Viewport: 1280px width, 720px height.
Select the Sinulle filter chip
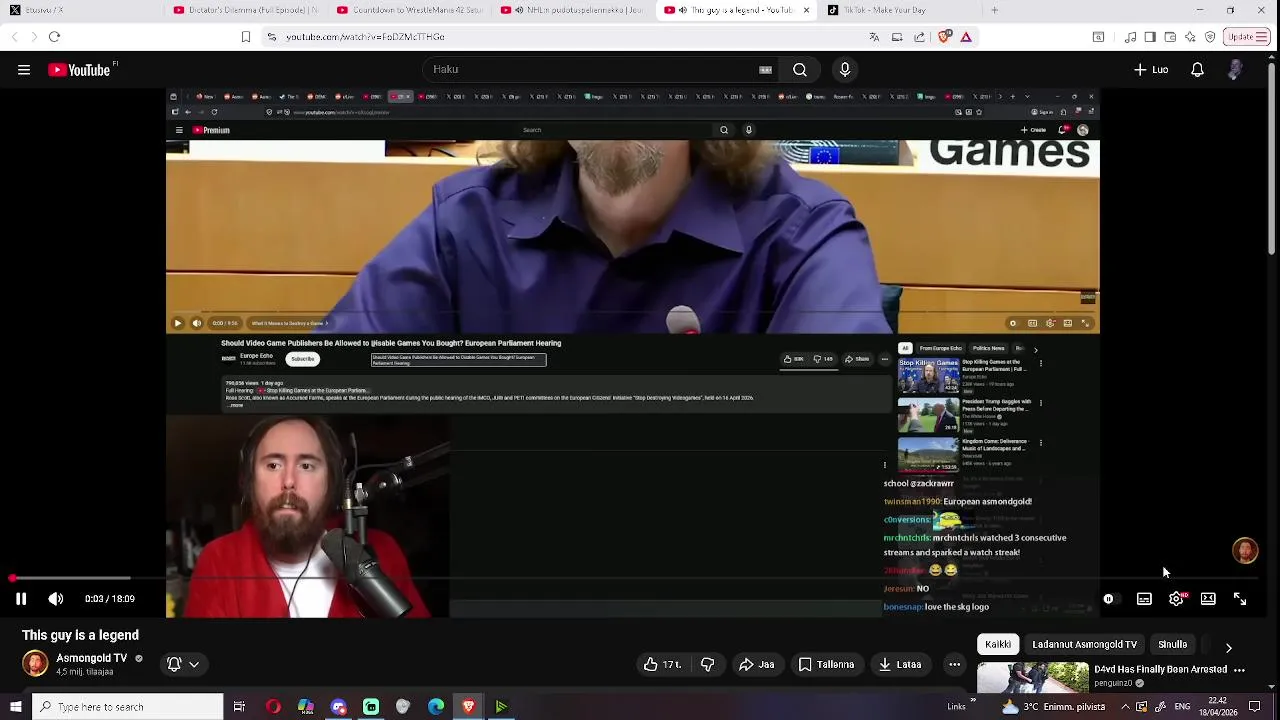coord(1172,645)
